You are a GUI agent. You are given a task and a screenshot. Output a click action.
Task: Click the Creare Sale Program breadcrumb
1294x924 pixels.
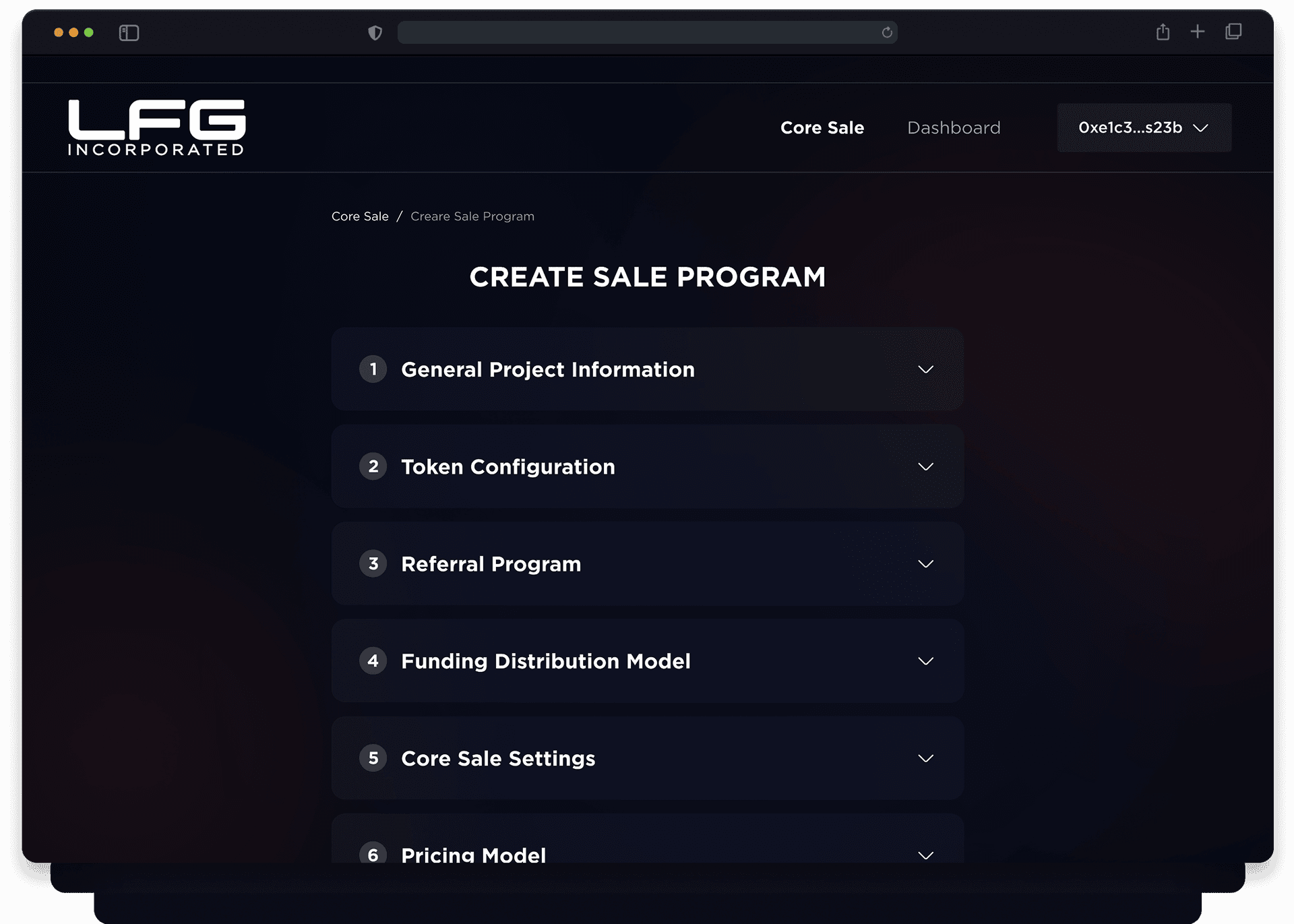tap(472, 216)
